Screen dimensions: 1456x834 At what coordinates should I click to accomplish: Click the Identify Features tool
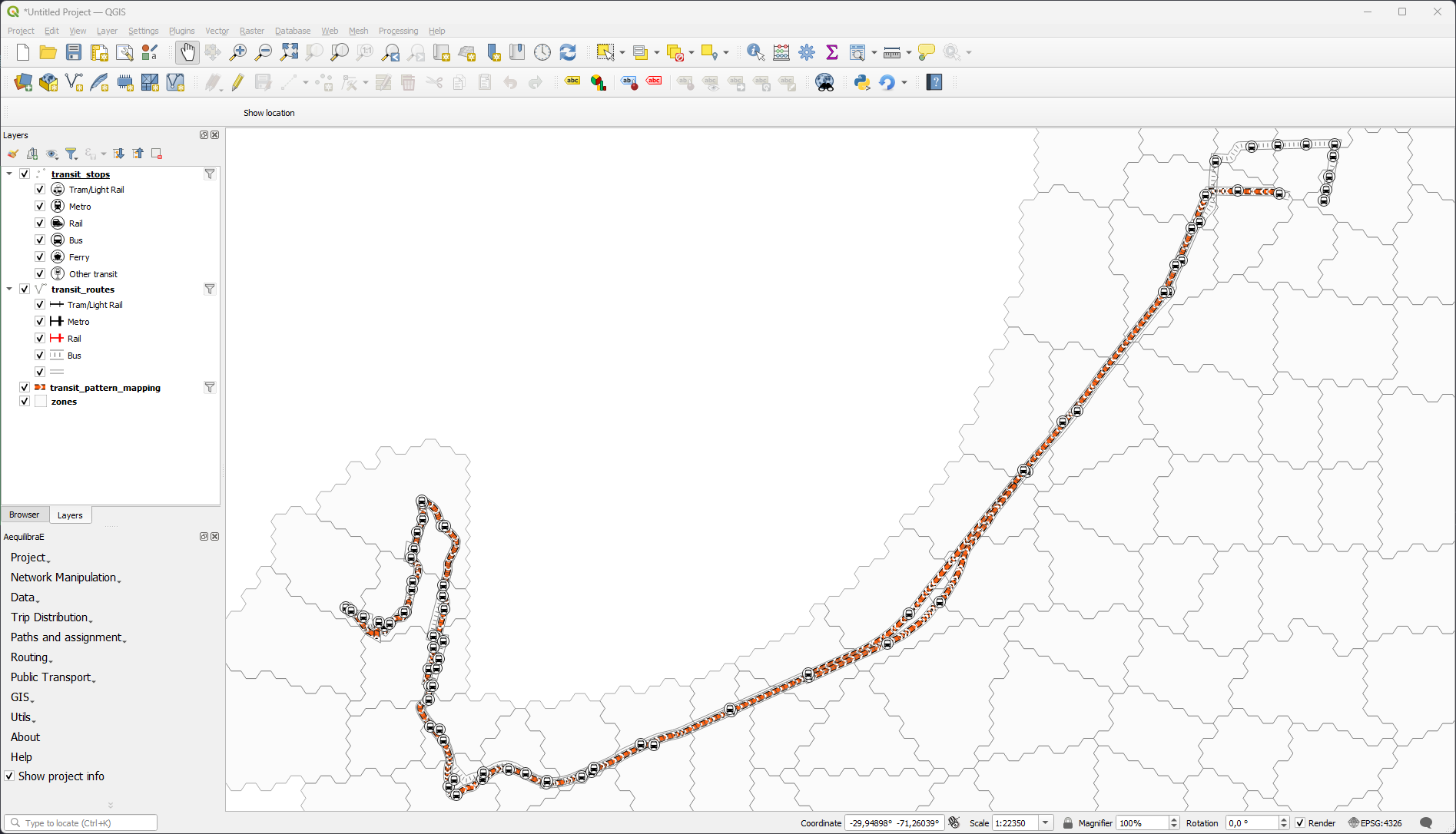(754, 51)
